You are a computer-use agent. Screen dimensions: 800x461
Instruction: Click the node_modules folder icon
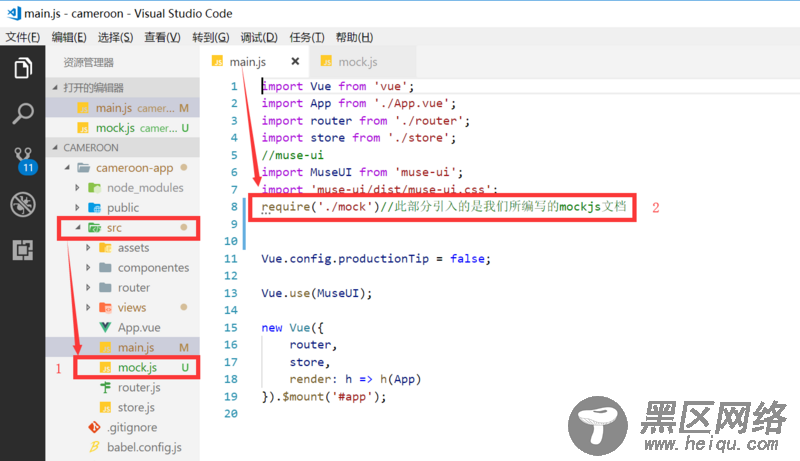[x=94, y=188]
